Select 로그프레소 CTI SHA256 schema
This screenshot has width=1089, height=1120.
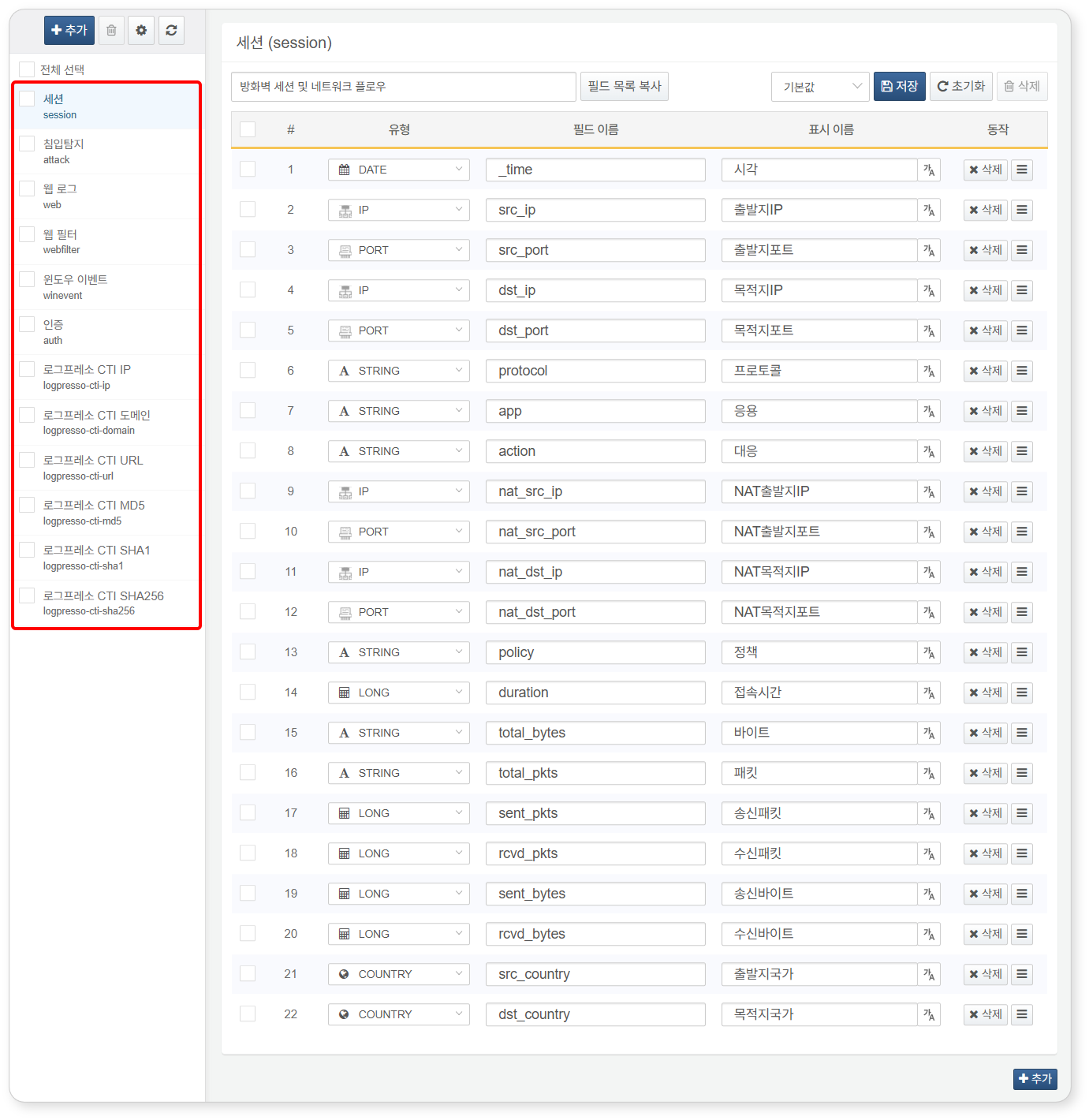pos(107,603)
